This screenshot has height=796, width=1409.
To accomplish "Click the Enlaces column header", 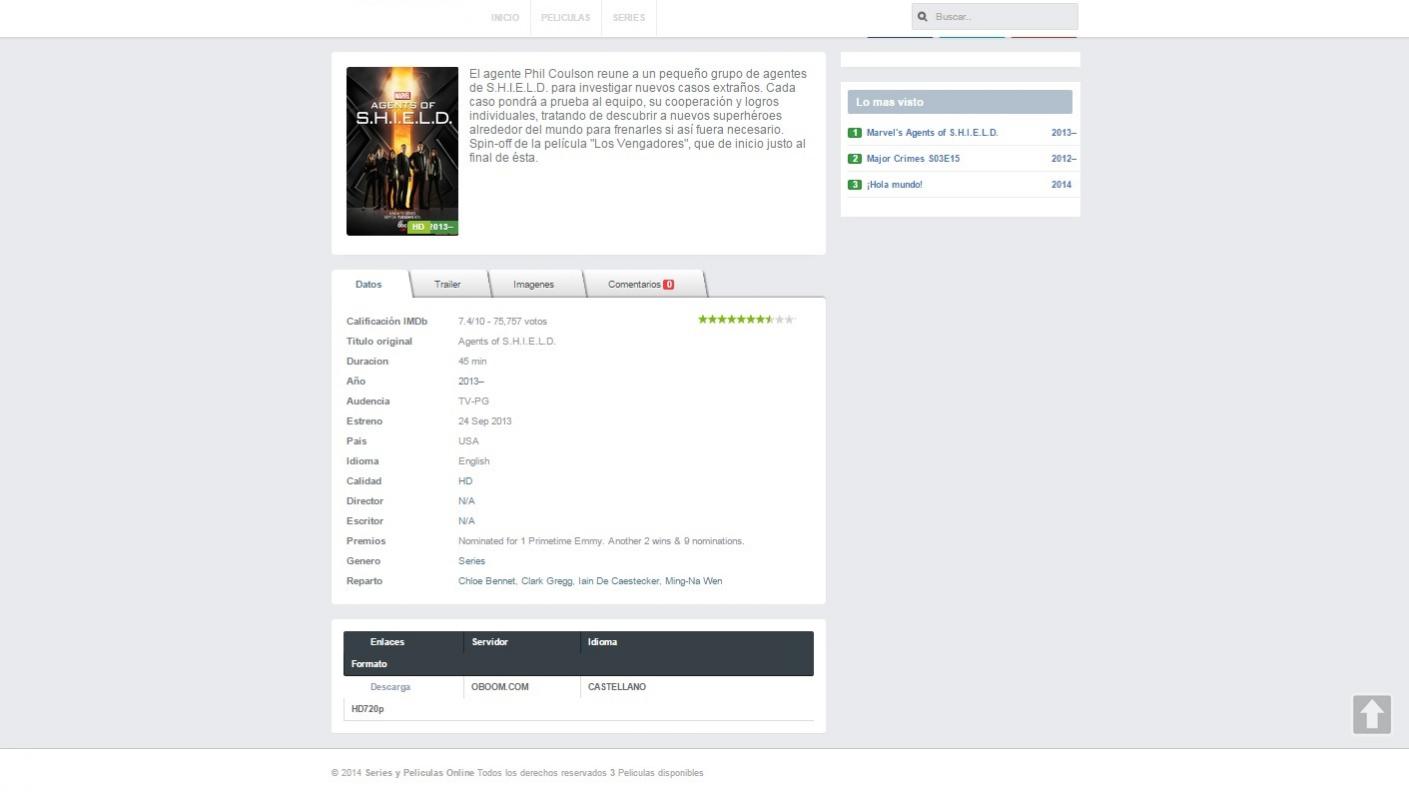I will (x=387, y=642).
